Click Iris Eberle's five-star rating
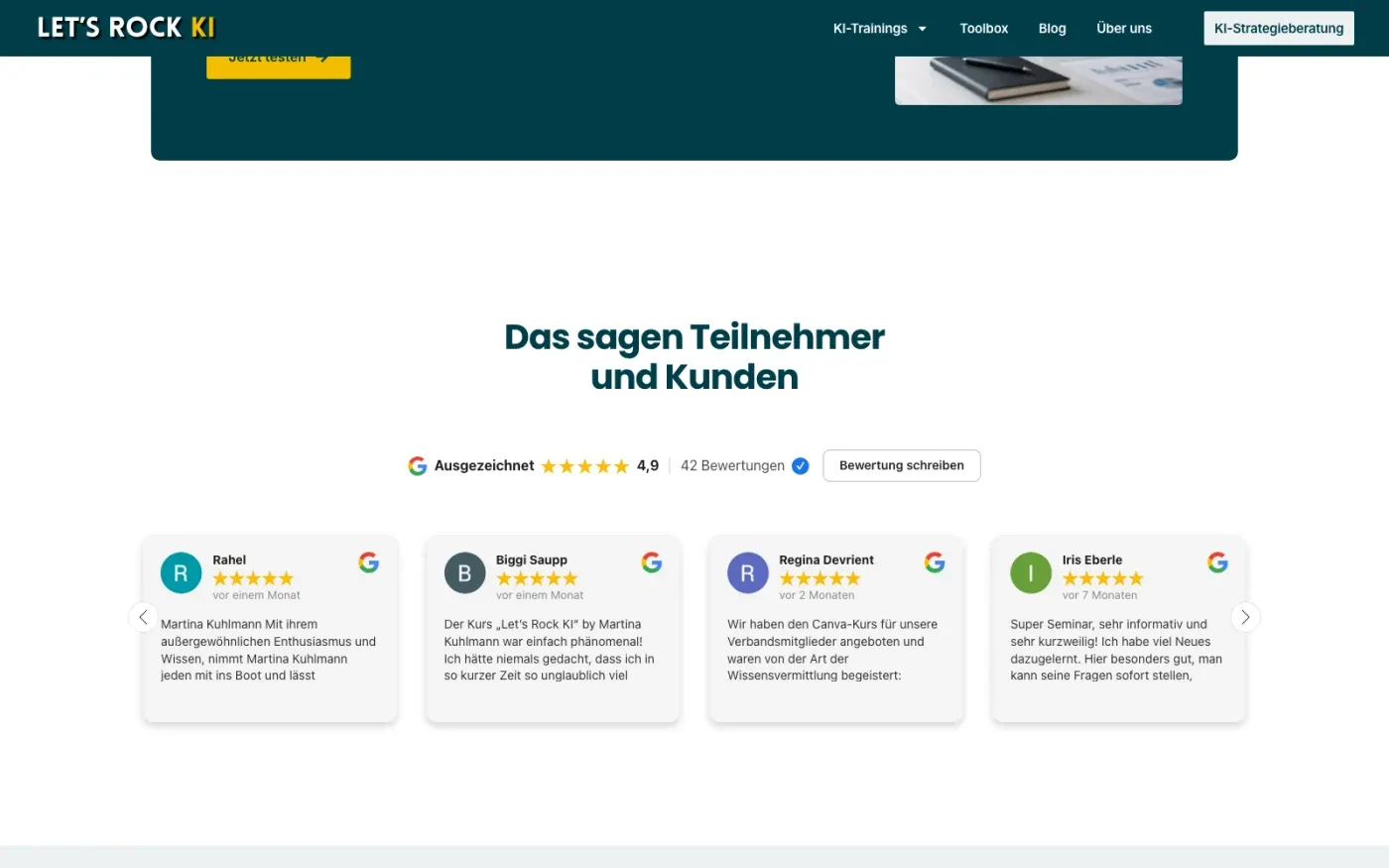The height and width of the screenshot is (868, 1389). 1103,578
